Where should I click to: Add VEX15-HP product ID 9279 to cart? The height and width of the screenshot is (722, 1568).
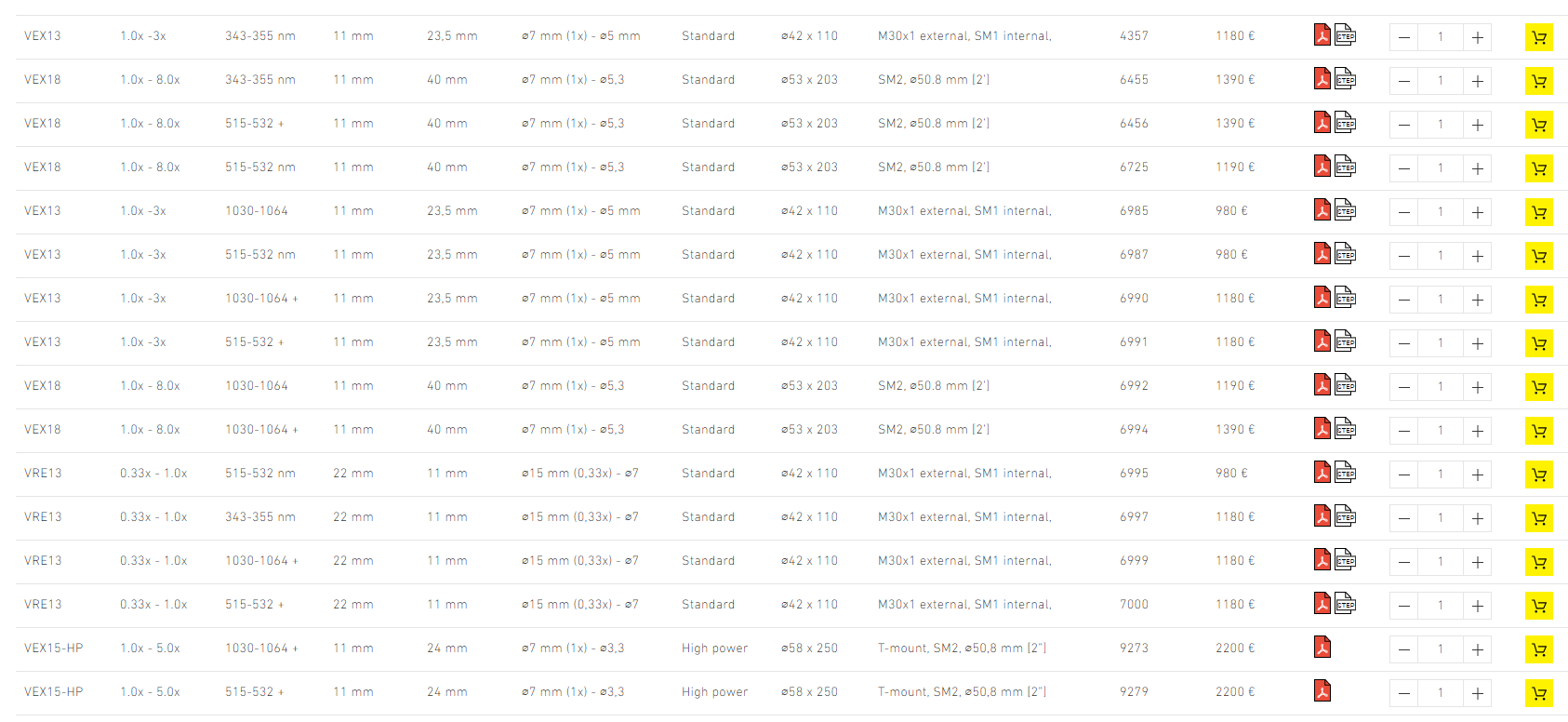point(1538,693)
